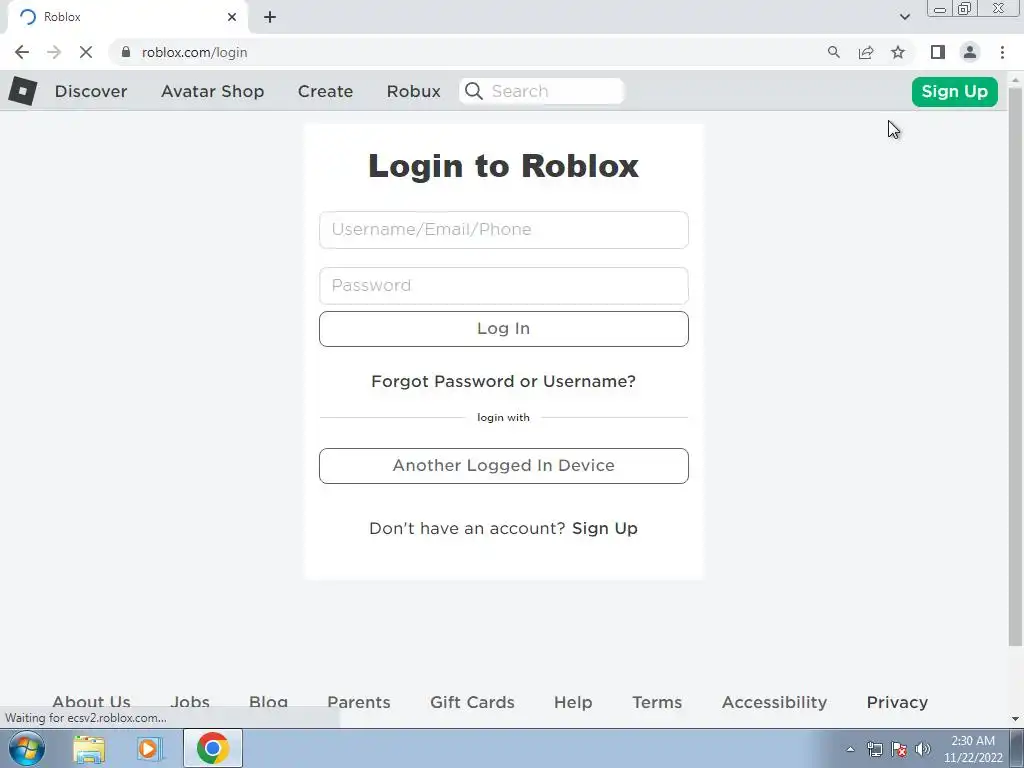The height and width of the screenshot is (768, 1024).
Task: Open the Discover menu item
Action: [91, 91]
